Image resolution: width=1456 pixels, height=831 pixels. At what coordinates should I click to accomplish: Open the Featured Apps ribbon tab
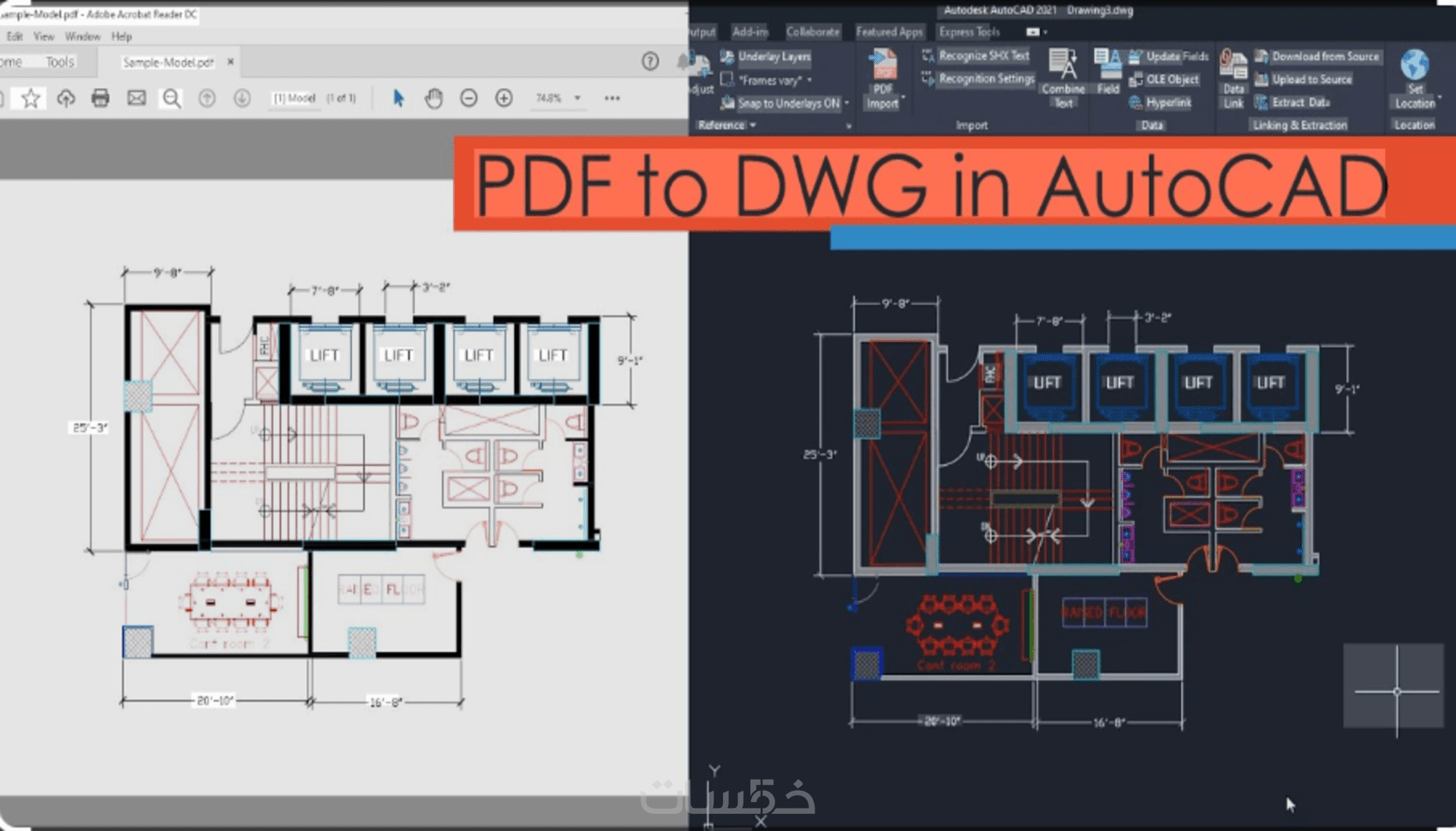pos(890,32)
